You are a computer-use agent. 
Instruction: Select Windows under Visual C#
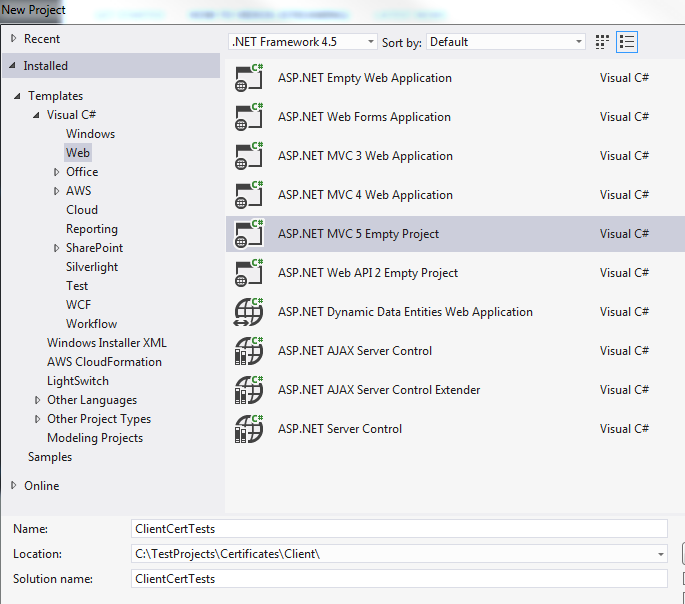90,134
